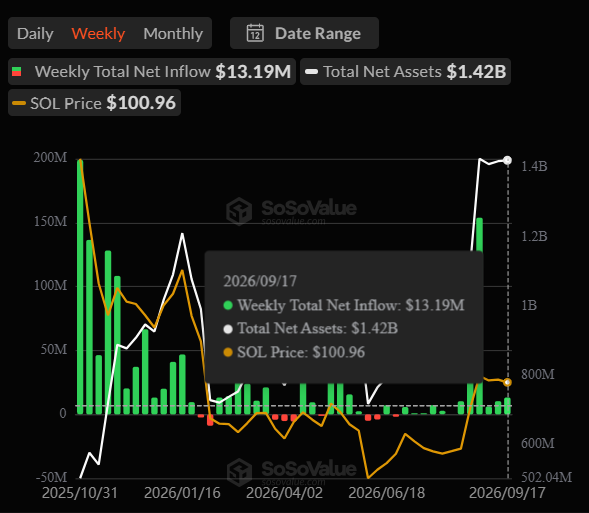Click the white net assets end marker
Screen dimensions: 589x513
point(507,160)
